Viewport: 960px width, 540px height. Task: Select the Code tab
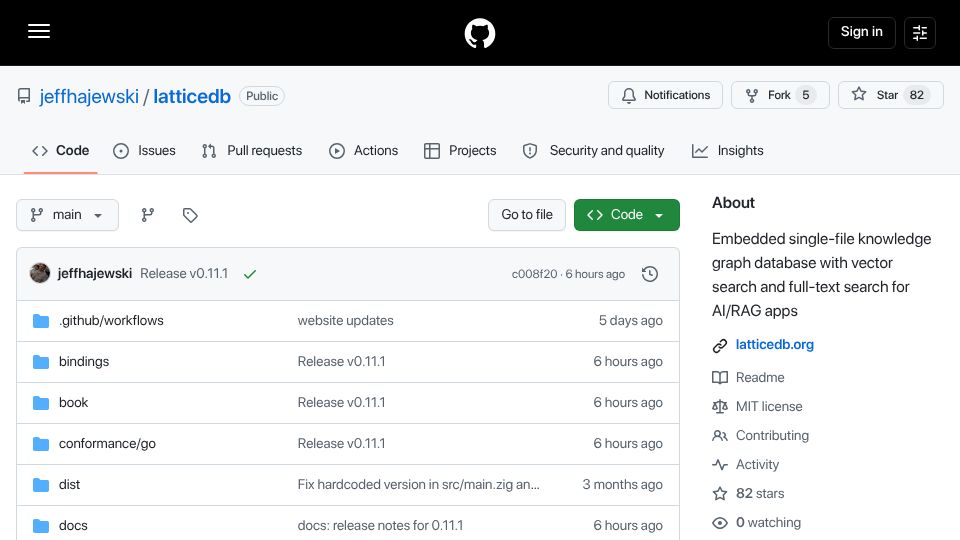point(61,151)
